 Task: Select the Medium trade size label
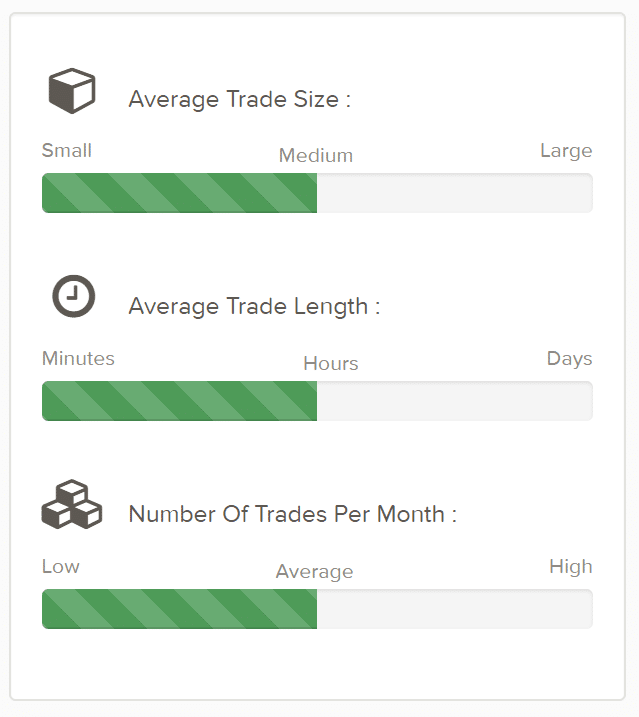(x=316, y=155)
